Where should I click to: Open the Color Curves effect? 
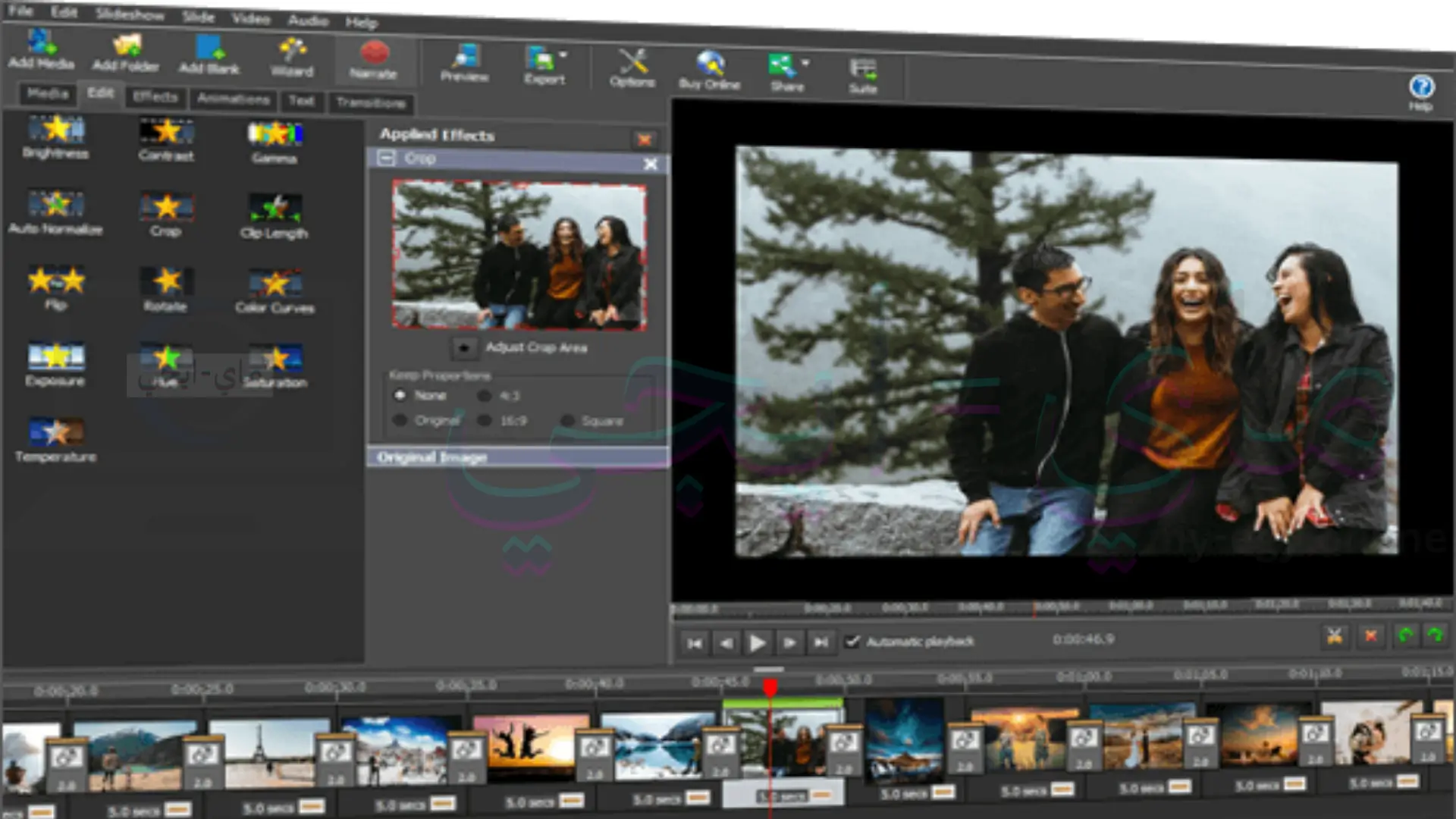(275, 291)
